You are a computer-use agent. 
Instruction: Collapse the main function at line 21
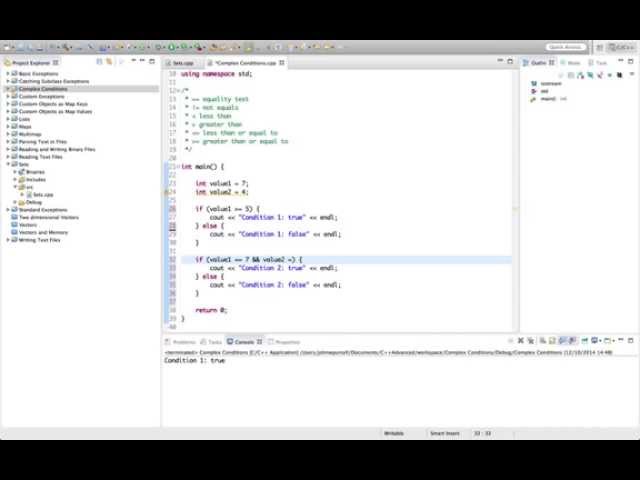coord(178,167)
